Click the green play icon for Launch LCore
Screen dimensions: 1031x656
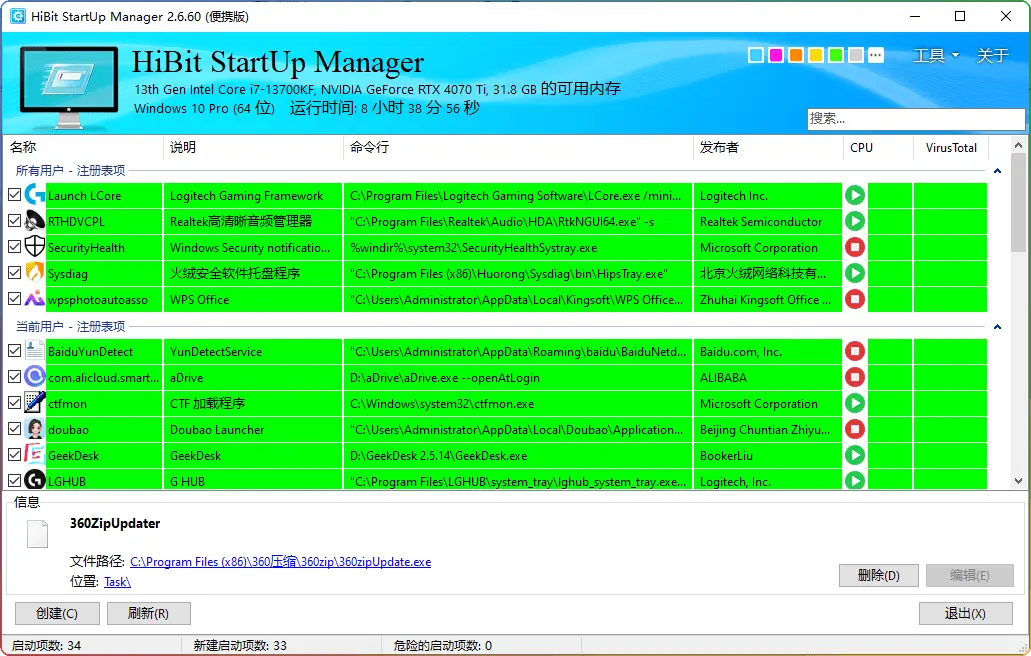(x=854, y=195)
